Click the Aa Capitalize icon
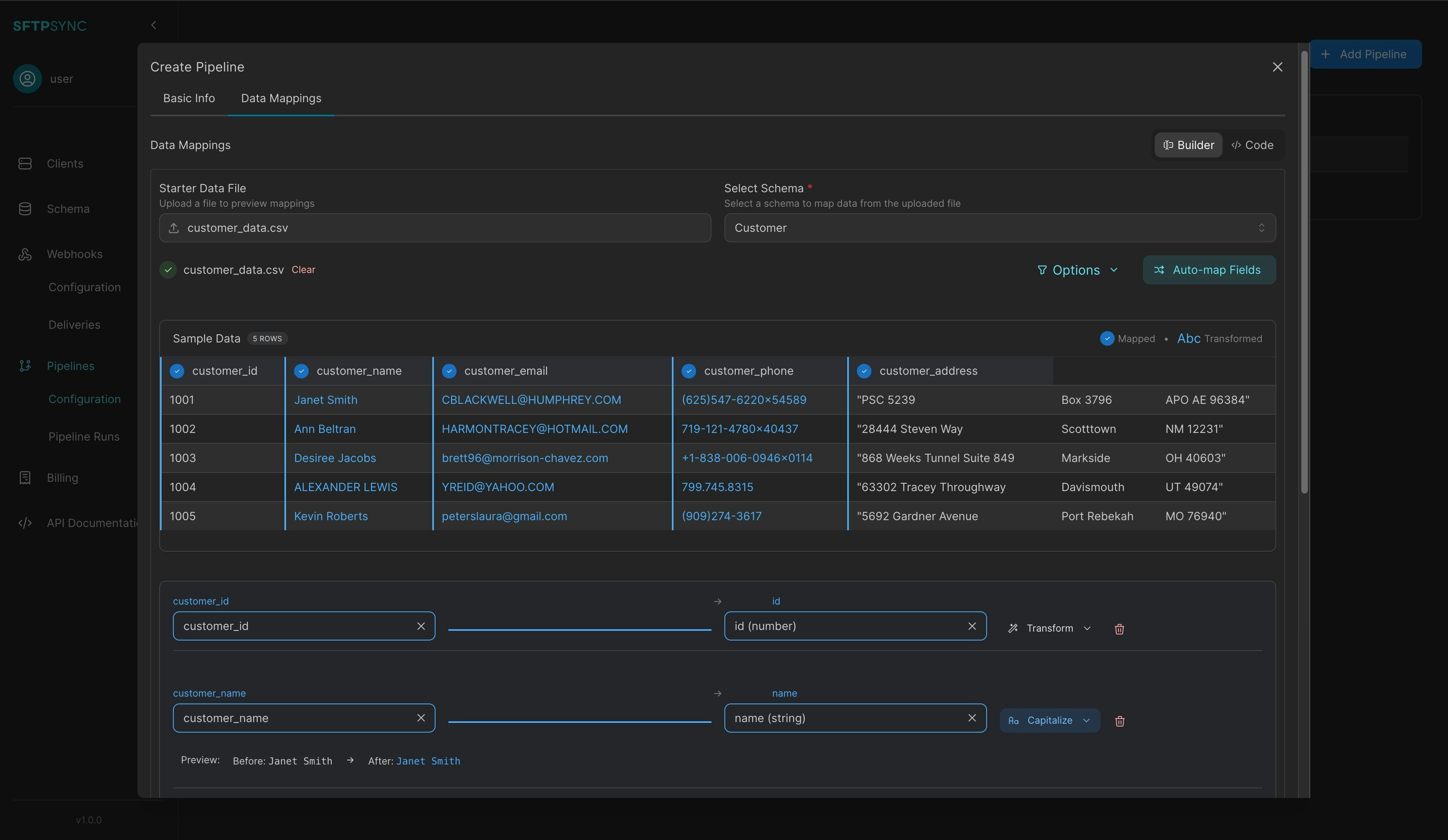 tap(1014, 720)
